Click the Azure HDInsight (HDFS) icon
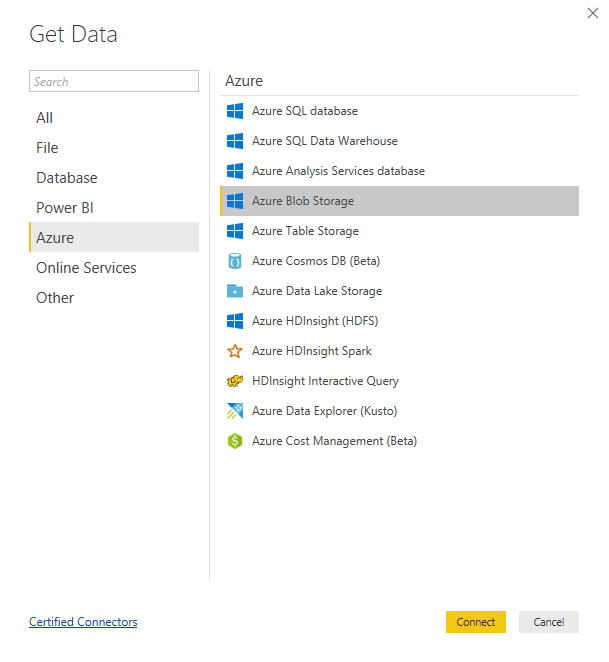 (235, 321)
